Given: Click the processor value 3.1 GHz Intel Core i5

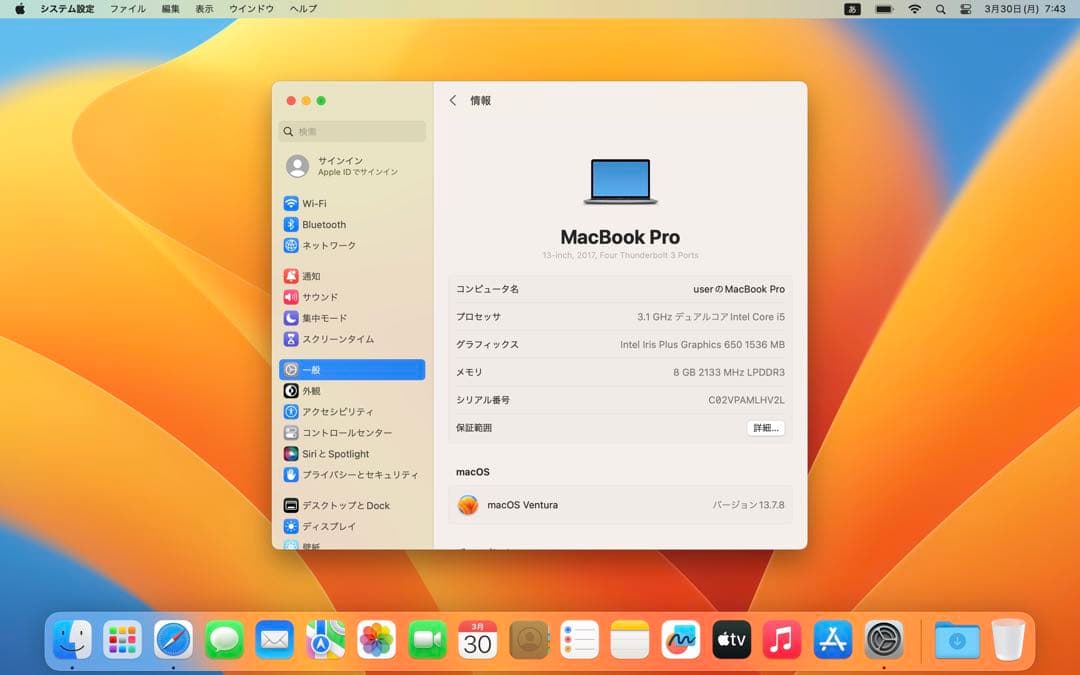Looking at the screenshot, I should pyautogui.click(x=710, y=317).
